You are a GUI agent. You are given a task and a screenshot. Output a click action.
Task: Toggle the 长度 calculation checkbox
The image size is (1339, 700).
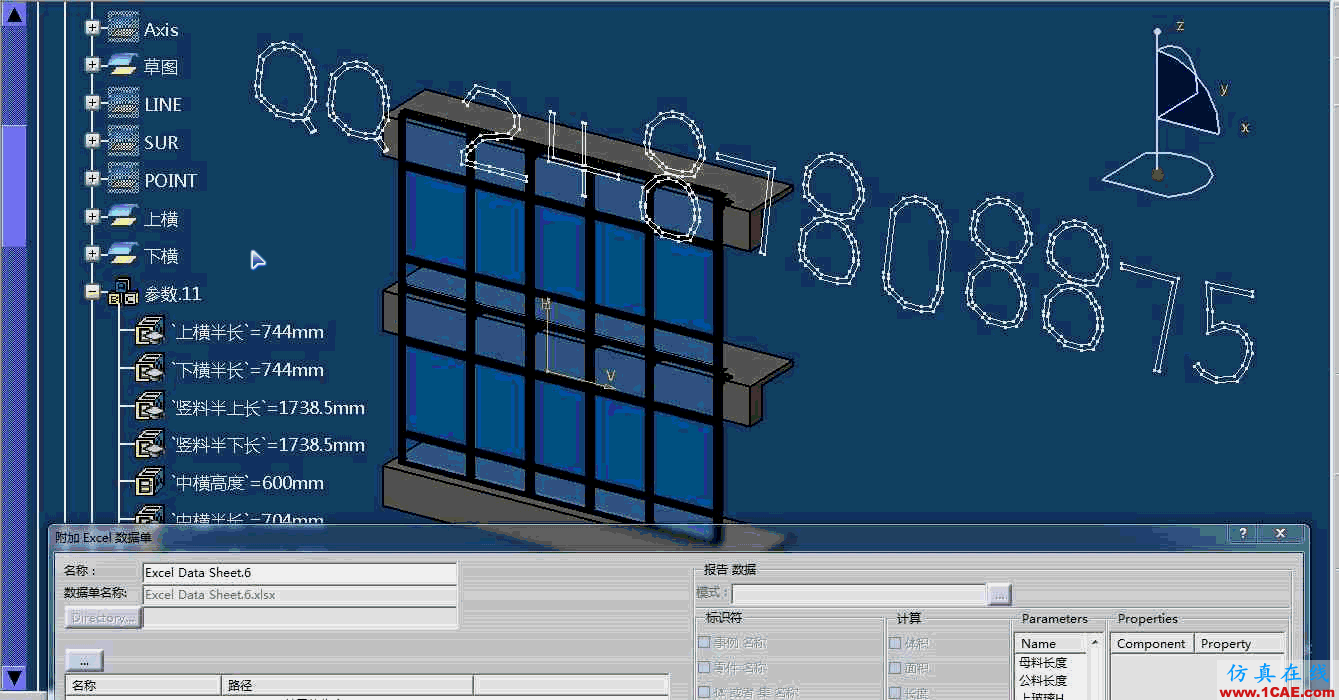click(x=895, y=692)
